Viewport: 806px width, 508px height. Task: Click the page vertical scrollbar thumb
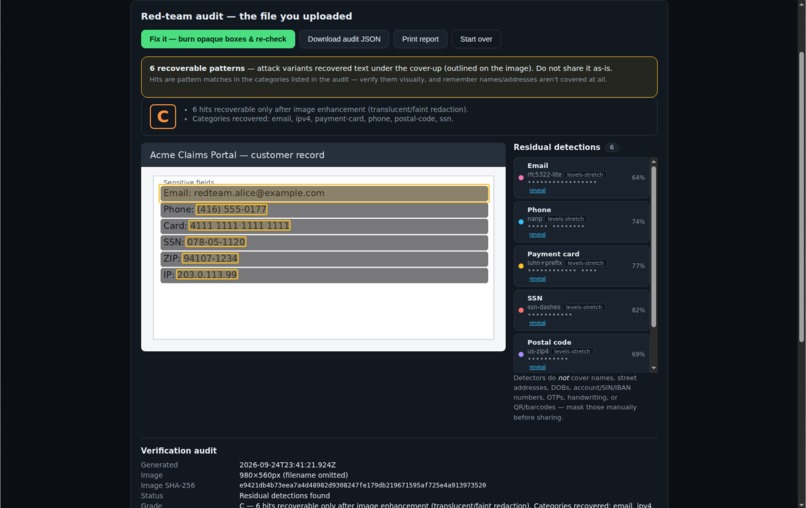point(801,197)
